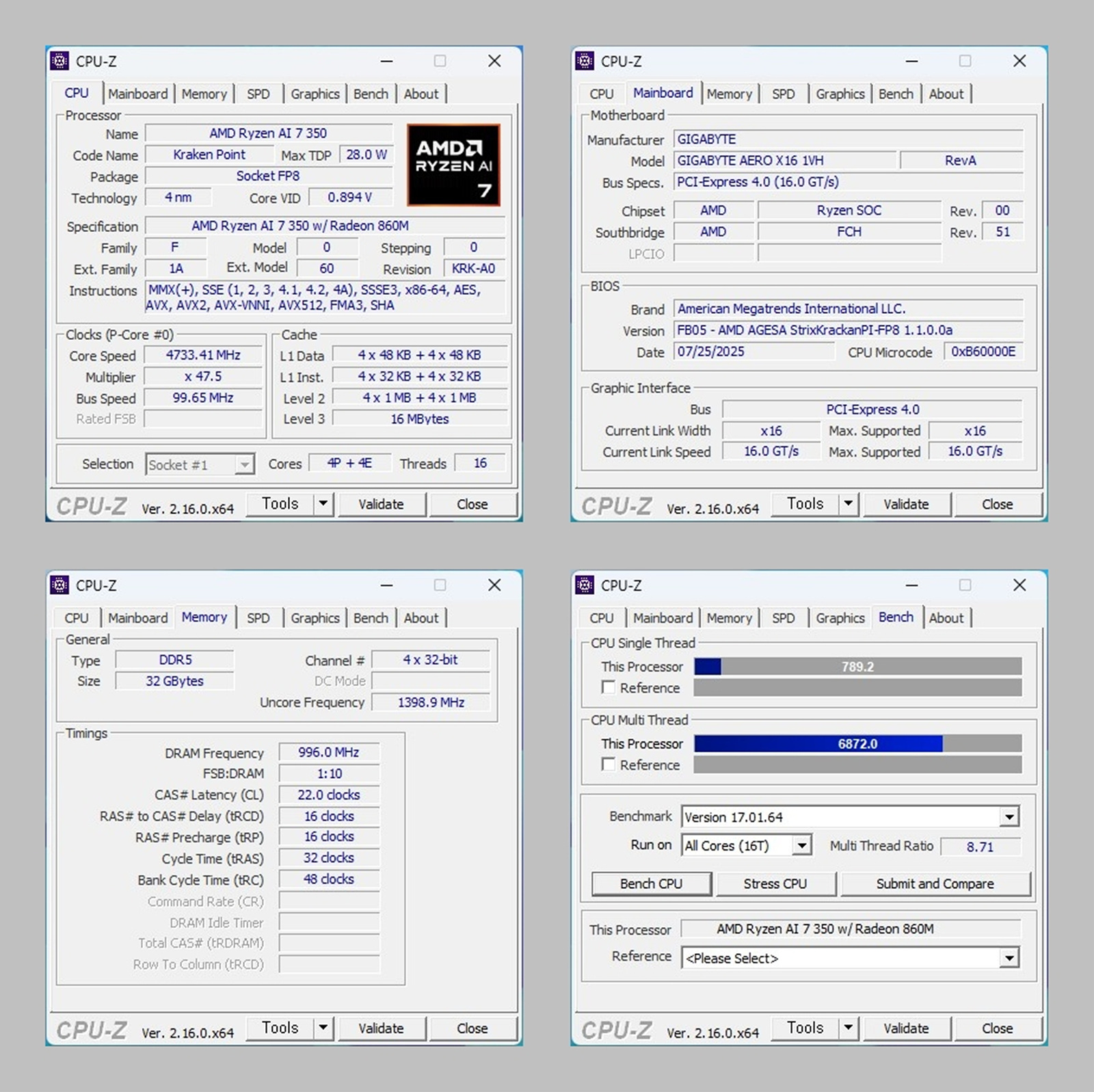Open Tools dropdown arrow in the Memory window
The width and height of the screenshot is (1094, 1092).
(x=323, y=1028)
